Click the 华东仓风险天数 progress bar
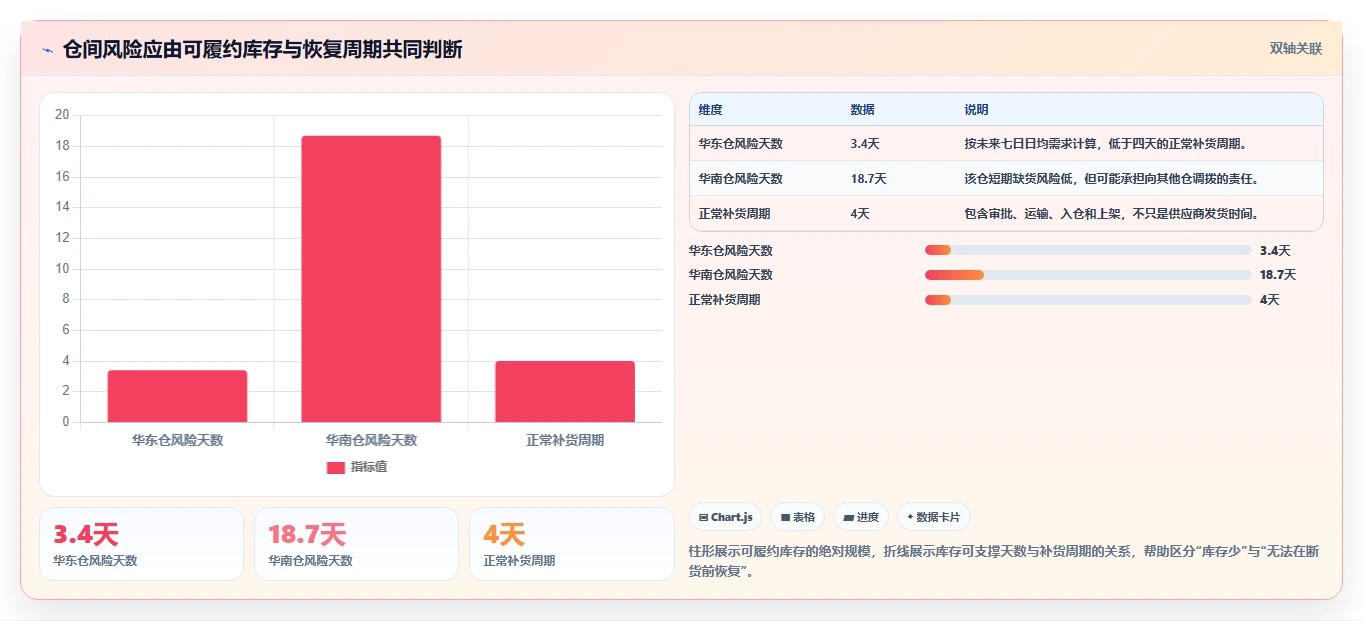 coord(1088,250)
